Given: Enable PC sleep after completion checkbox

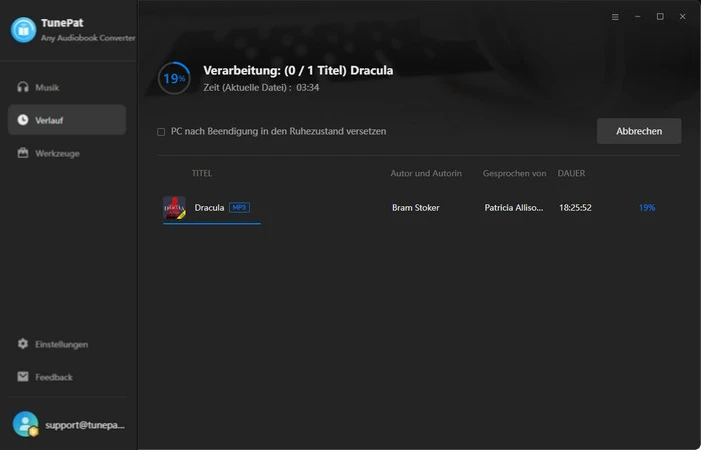Looking at the screenshot, I should [161, 132].
